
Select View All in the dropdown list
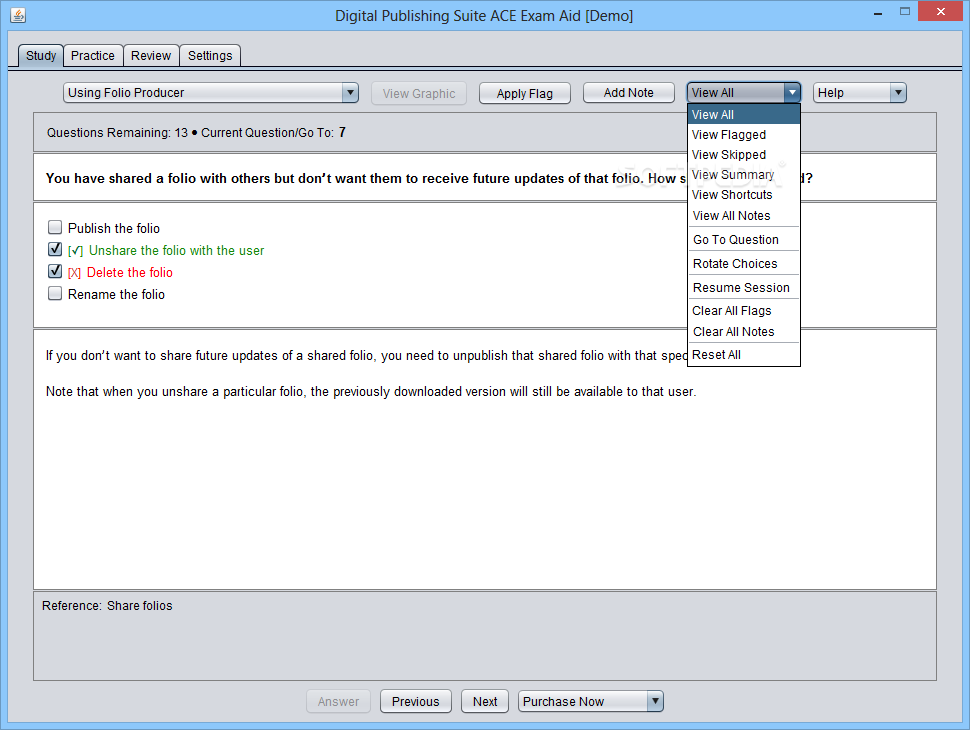pyautogui.click(x=744, y=114)
